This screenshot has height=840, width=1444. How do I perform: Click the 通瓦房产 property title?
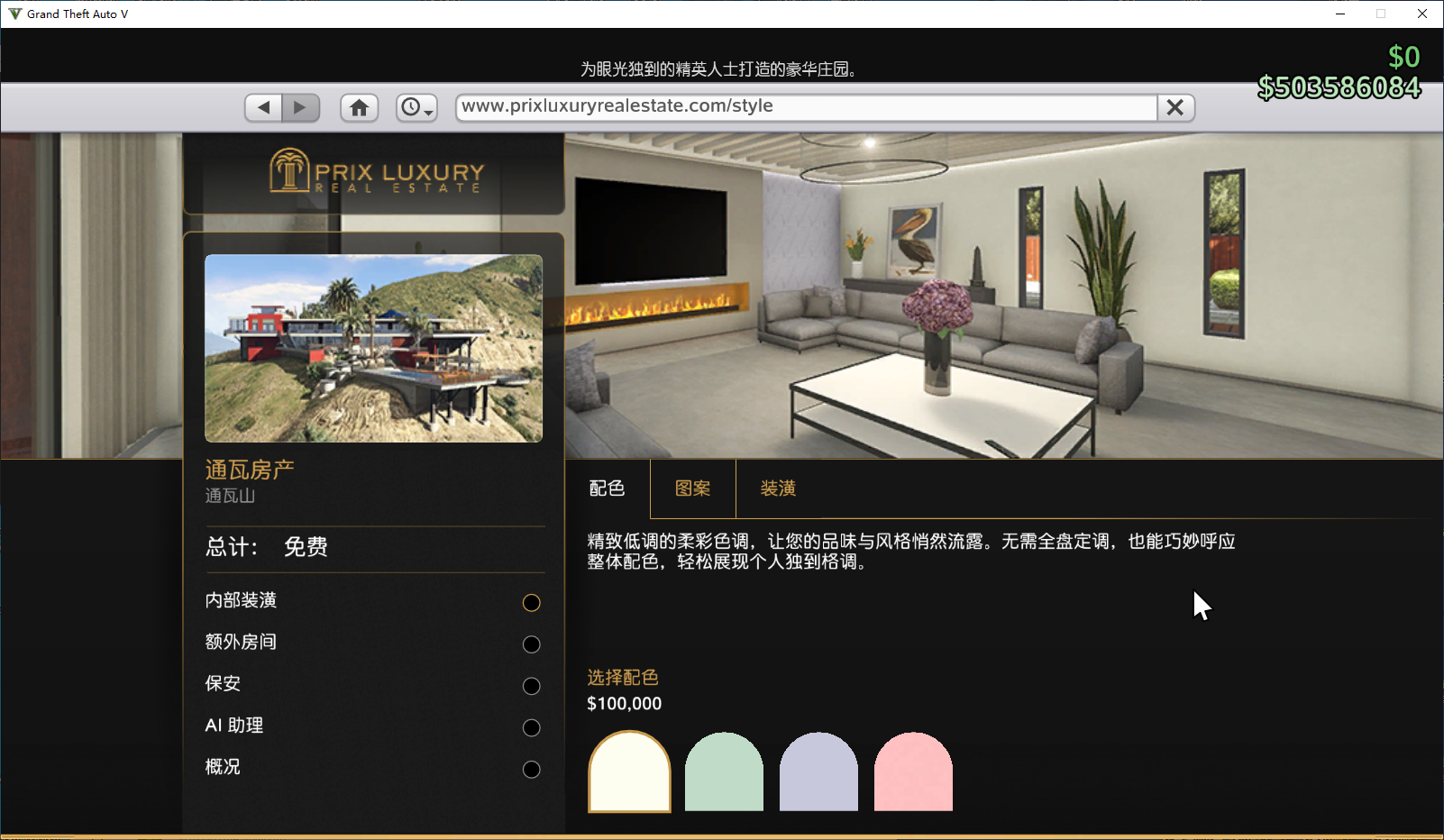tap(250, 470)
